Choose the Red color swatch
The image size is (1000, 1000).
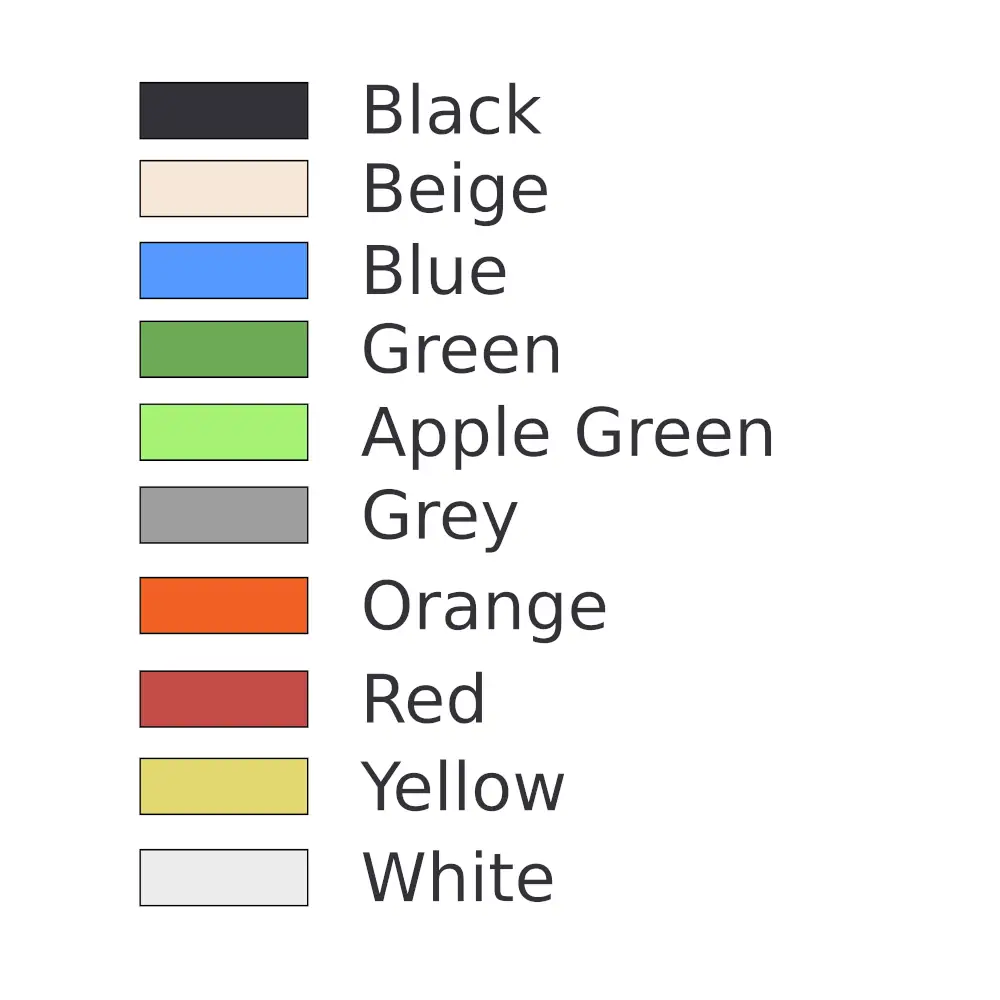224,699
